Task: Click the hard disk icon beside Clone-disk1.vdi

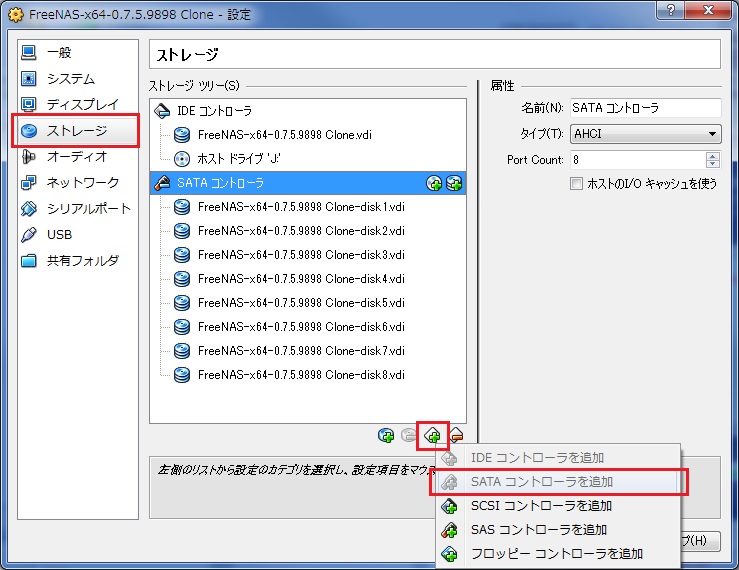Action: [x=182, y=207]
